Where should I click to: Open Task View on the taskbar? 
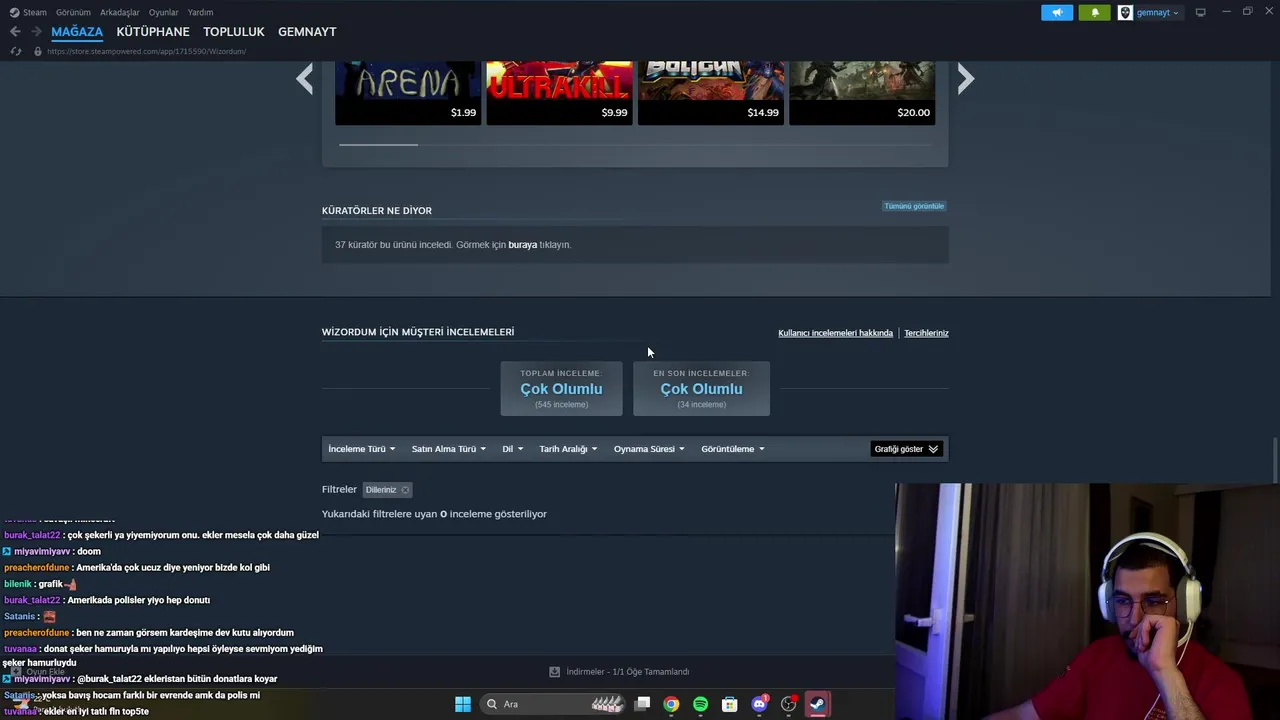pos(643,704)
